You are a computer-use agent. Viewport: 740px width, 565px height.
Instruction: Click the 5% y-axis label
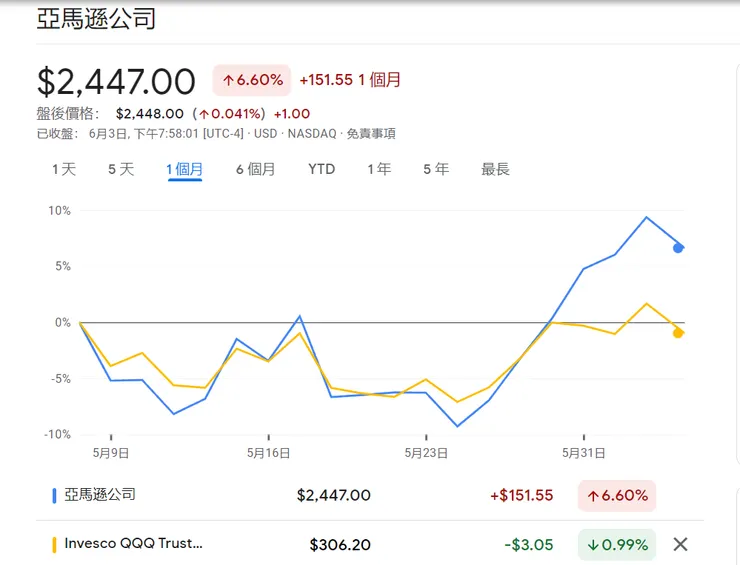[63, 266]
